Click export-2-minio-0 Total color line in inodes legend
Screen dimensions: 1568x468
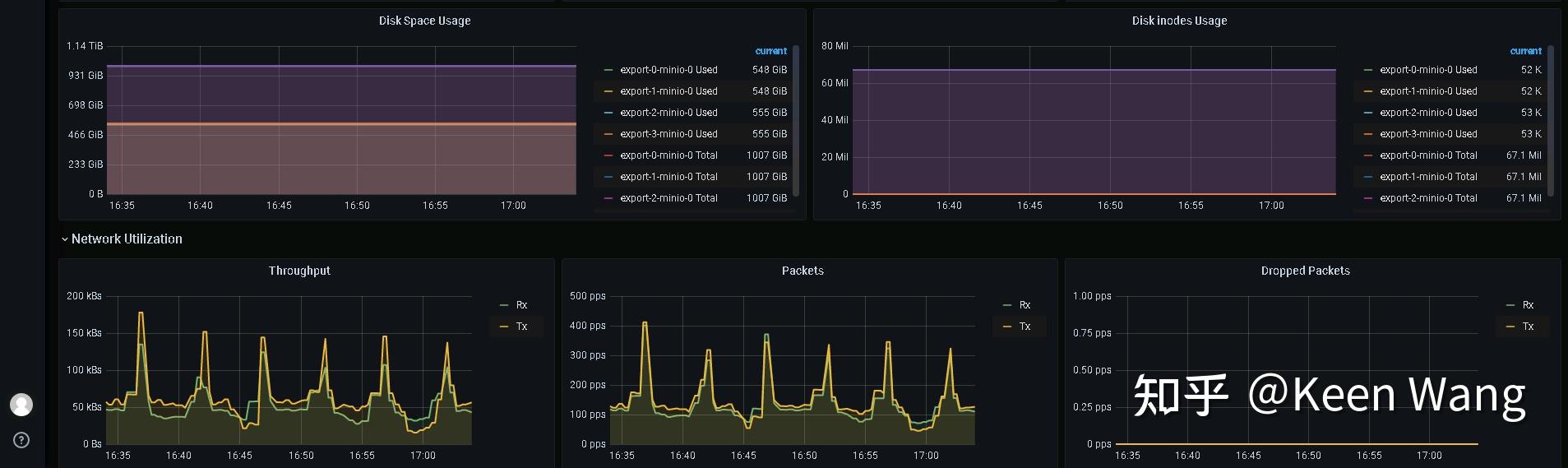(x=1368, y=198)
